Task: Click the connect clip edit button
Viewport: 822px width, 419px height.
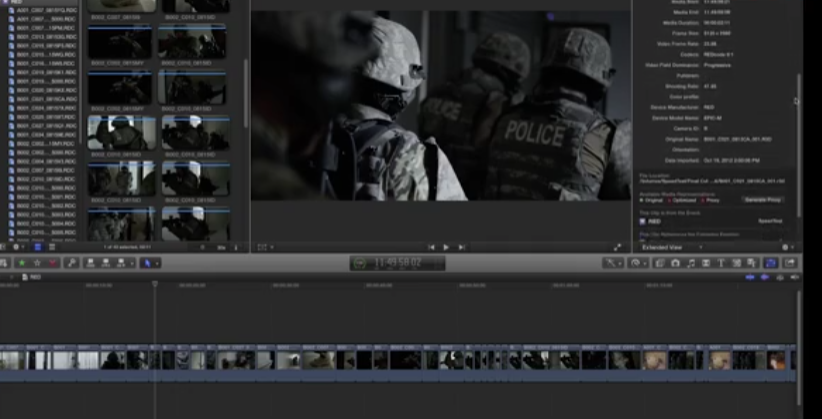Action: tap(90, 263)
